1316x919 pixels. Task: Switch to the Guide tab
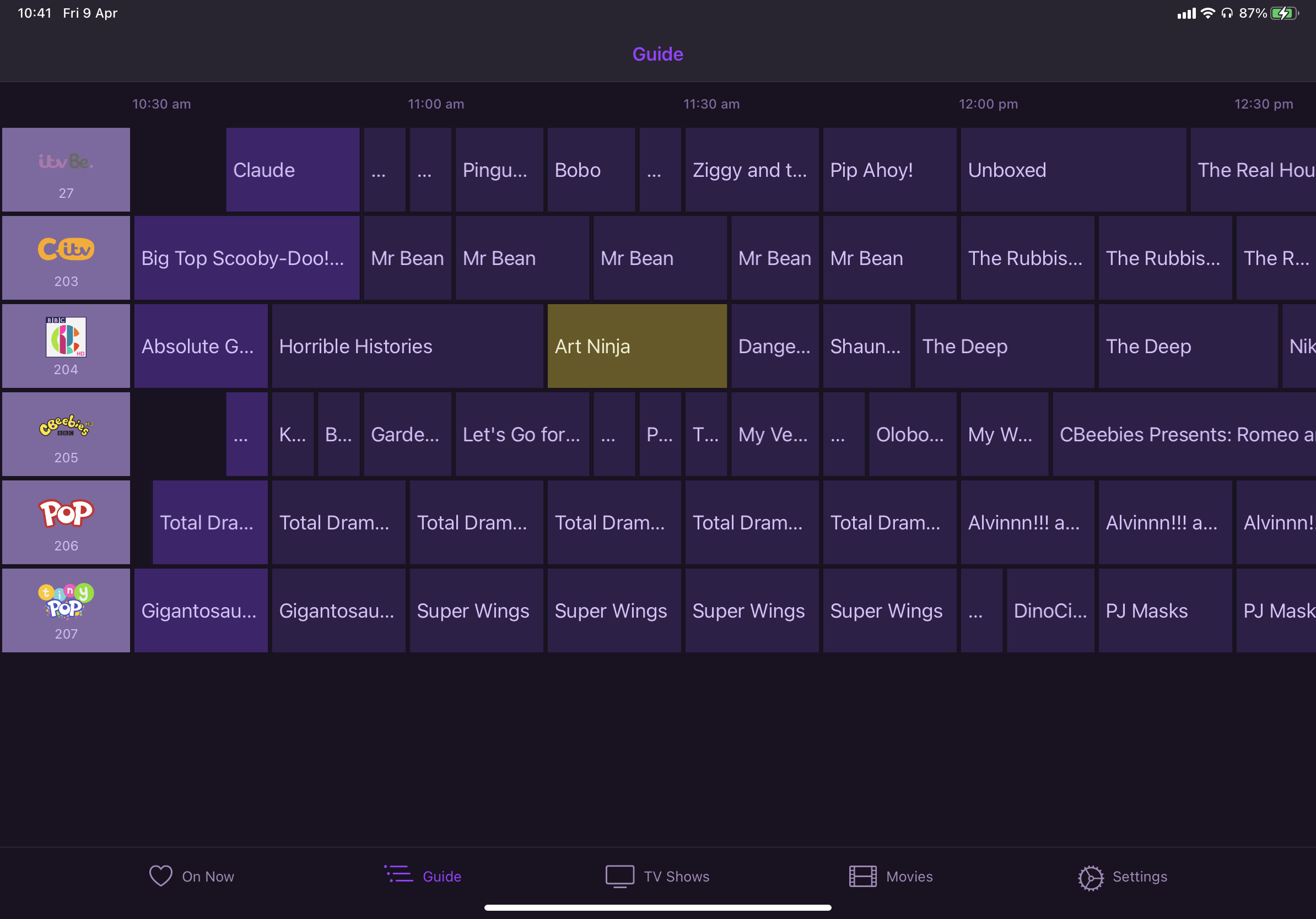coord(423,877)
